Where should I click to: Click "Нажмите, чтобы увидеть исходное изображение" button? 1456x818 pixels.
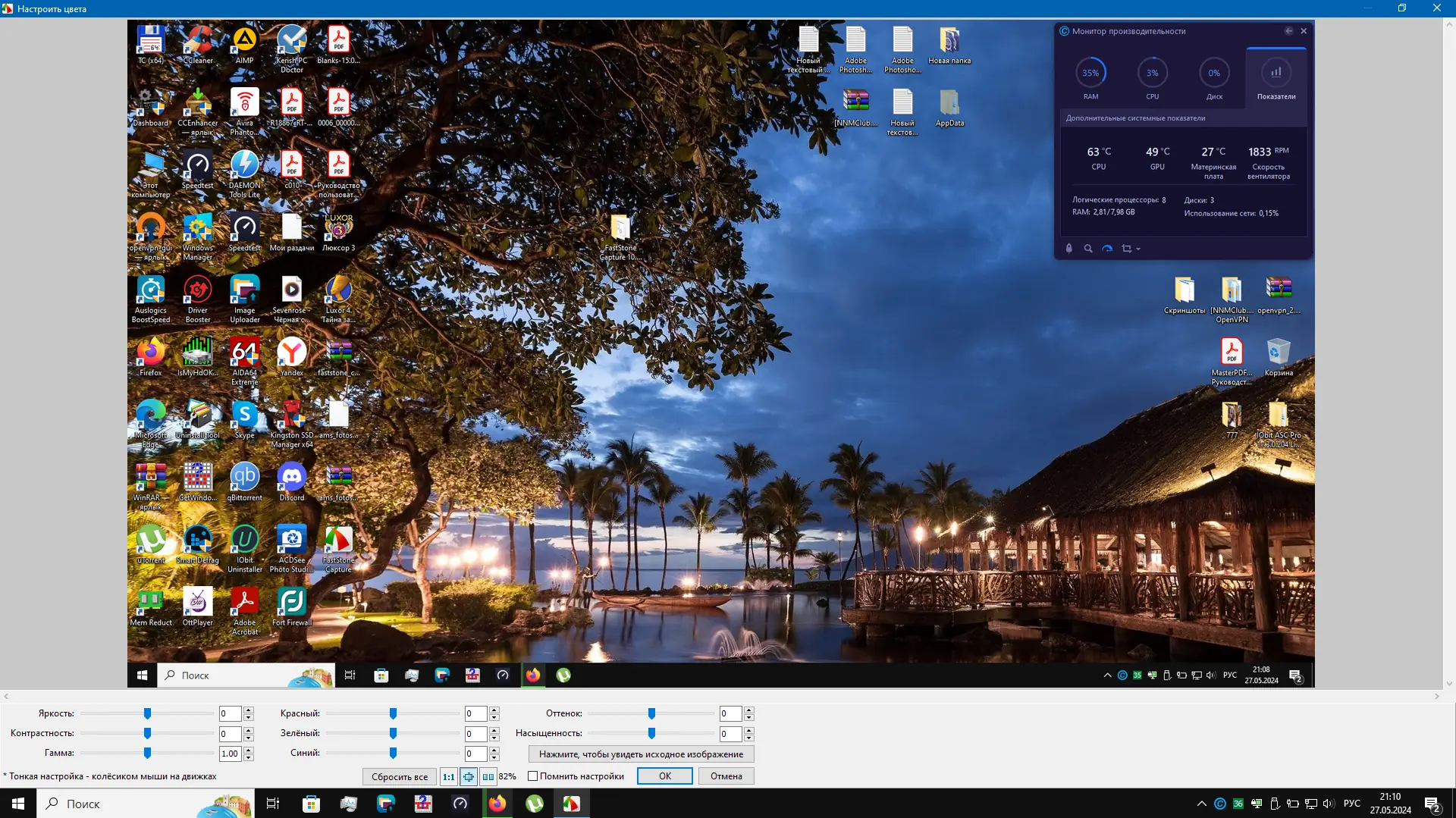[x=641, y=754]
